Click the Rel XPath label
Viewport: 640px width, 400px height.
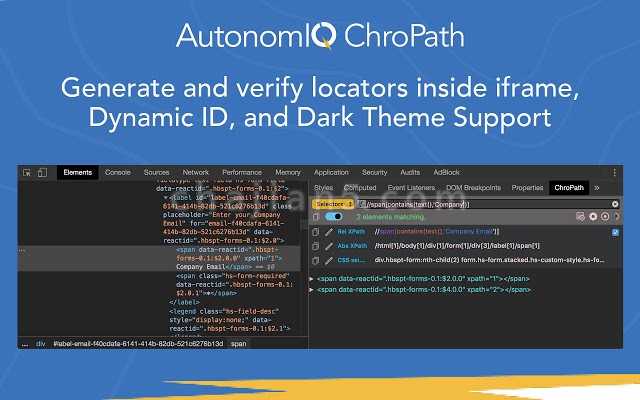tap(351, 232)
